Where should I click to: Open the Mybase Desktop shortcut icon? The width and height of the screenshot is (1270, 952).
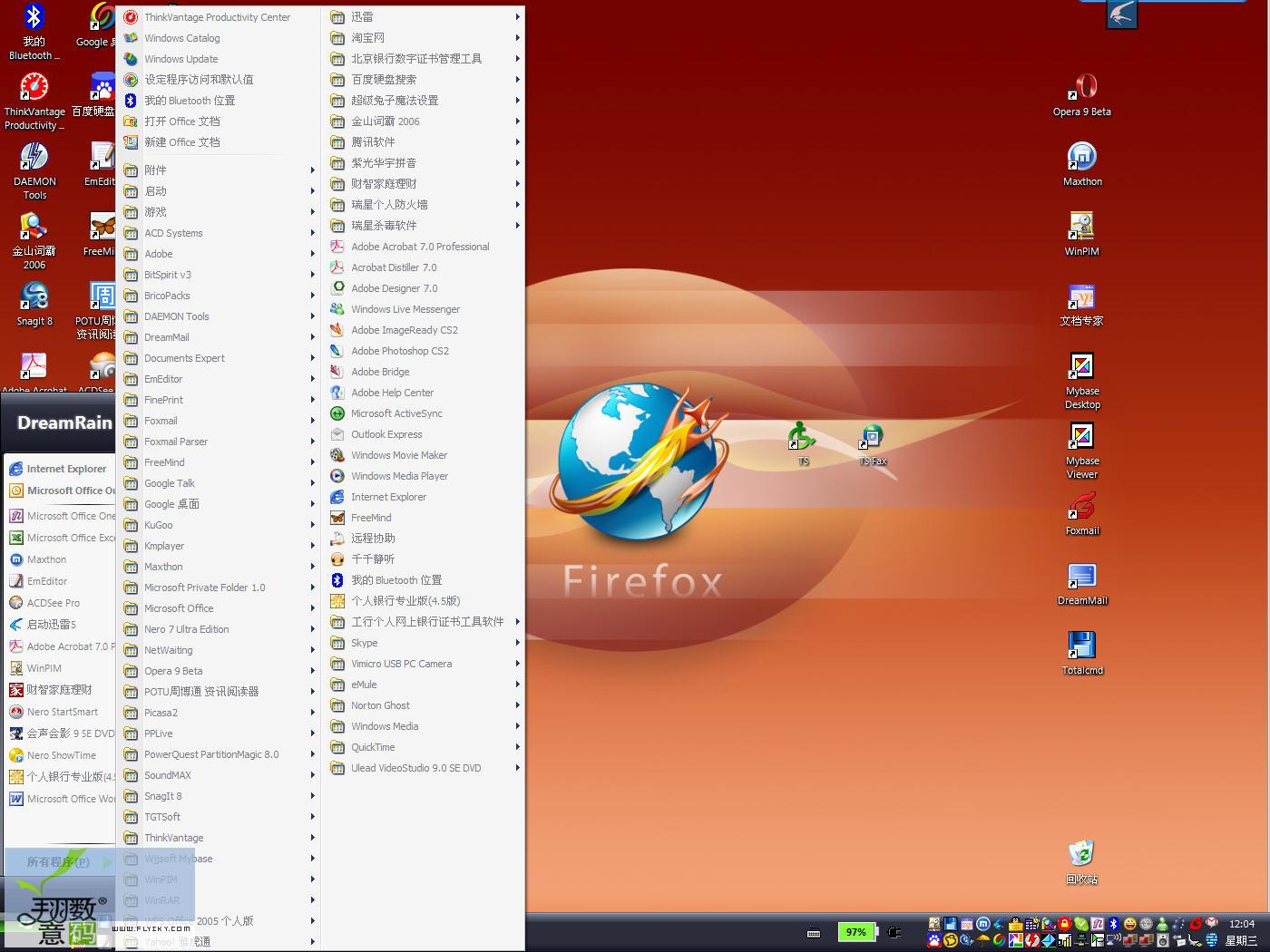[1081, 381]
